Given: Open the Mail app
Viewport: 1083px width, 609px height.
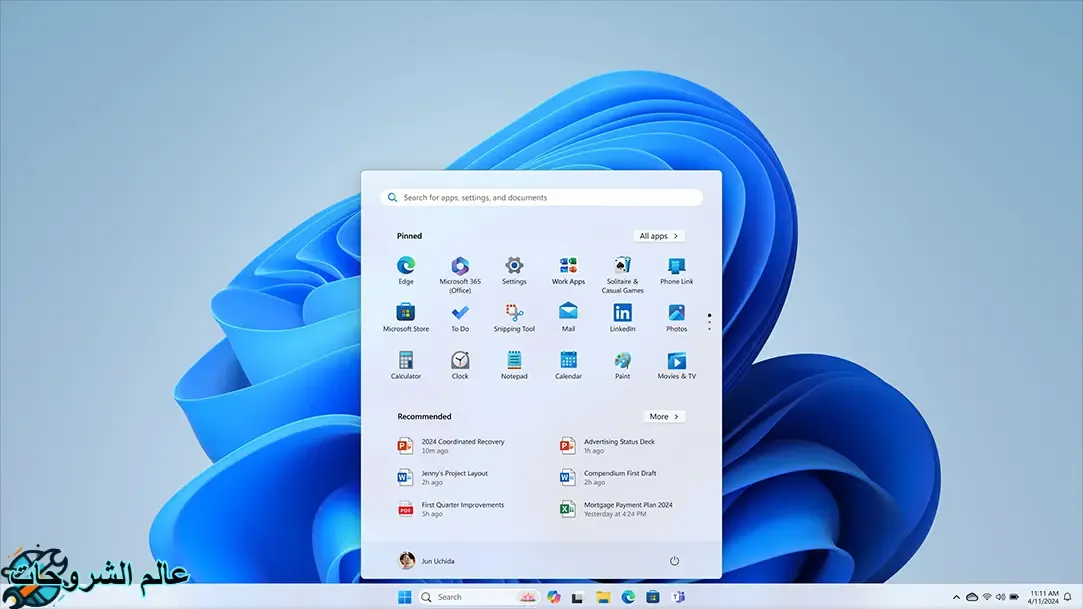Looking at the screenshot, I should (568, 318).
